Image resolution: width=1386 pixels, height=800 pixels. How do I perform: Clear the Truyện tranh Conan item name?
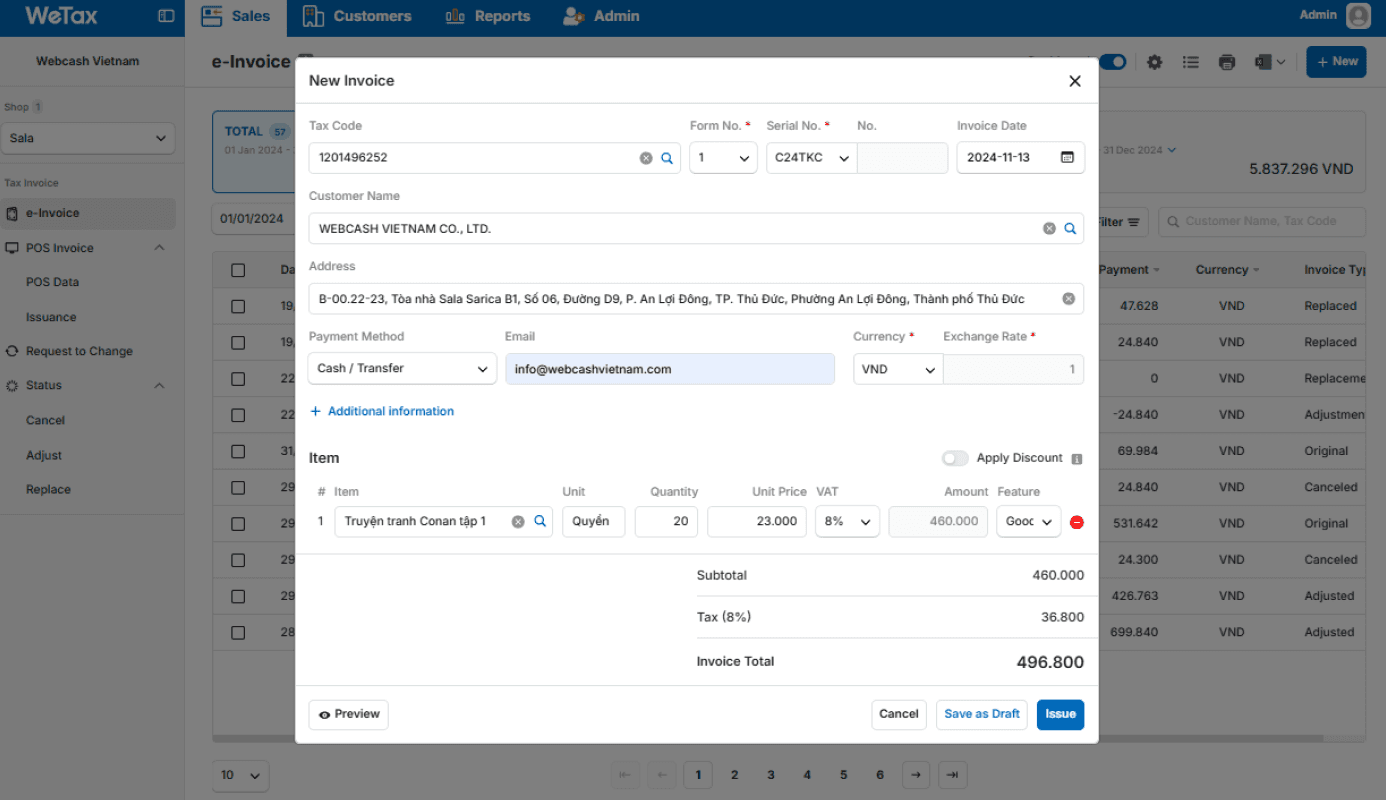518,521
